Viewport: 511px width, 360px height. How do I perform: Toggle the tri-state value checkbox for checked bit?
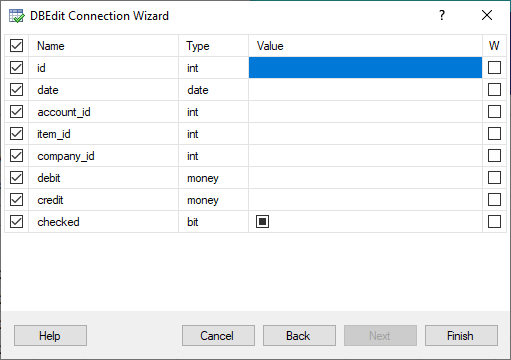pos(262,222)
